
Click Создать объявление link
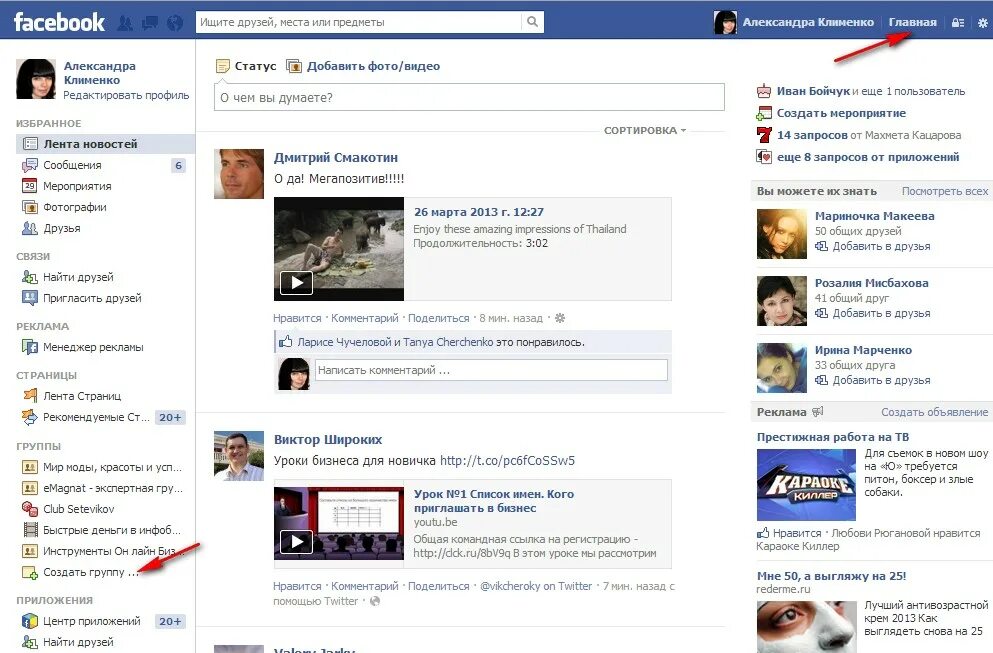[934, 412]
